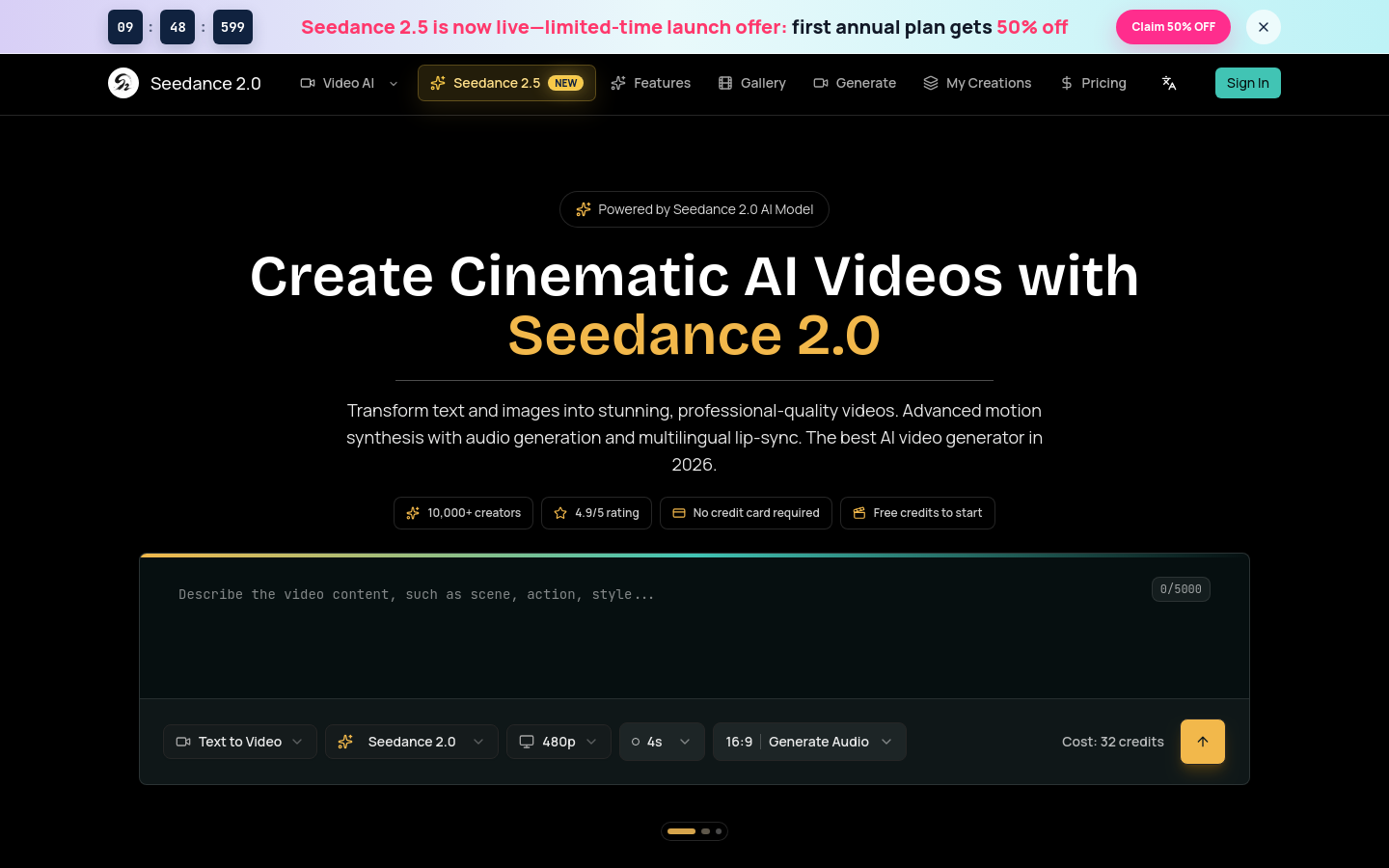Viewport: 1389px width, 868px height.
Task: Select the second carousel indicator dot
Action: pos(705,831)
